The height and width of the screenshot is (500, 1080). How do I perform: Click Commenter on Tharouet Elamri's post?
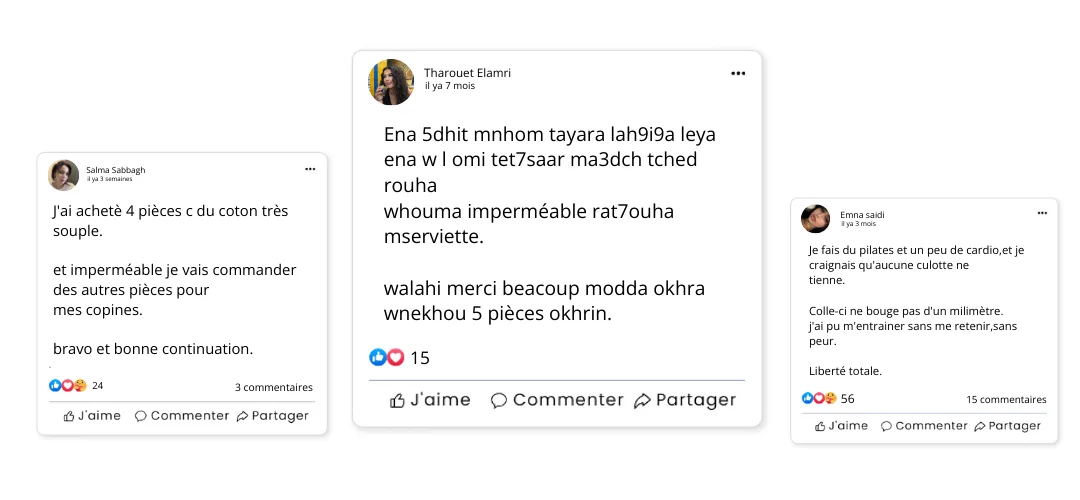(557, 400)
